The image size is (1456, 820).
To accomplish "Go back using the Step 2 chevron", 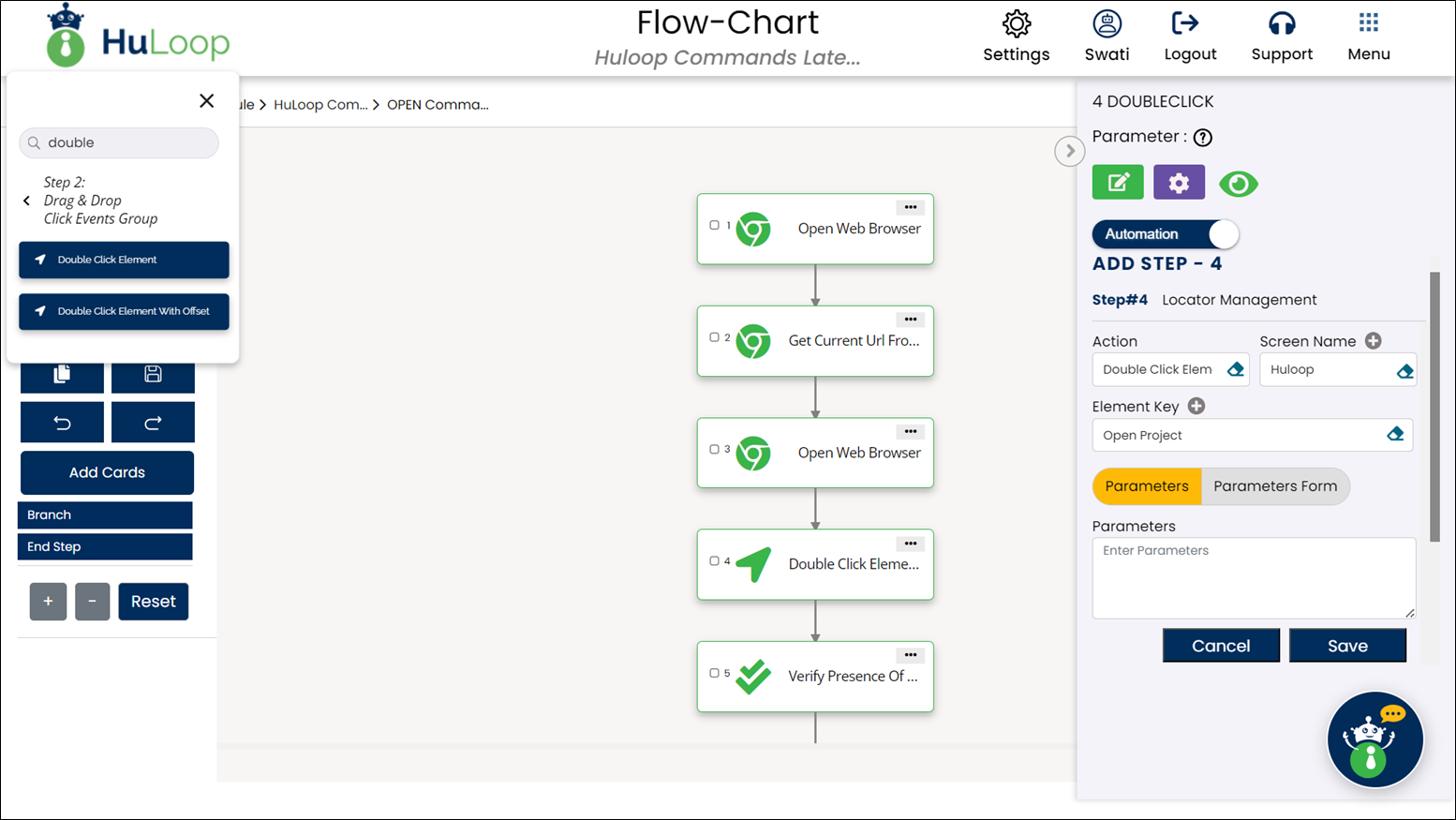I will [27, 201].
